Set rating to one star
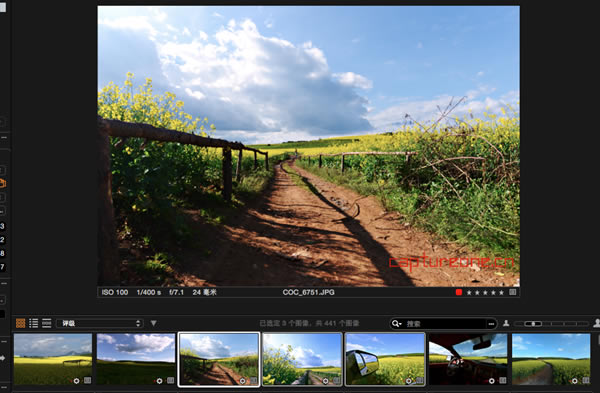The image size is (600, 393). coord(469,293)
